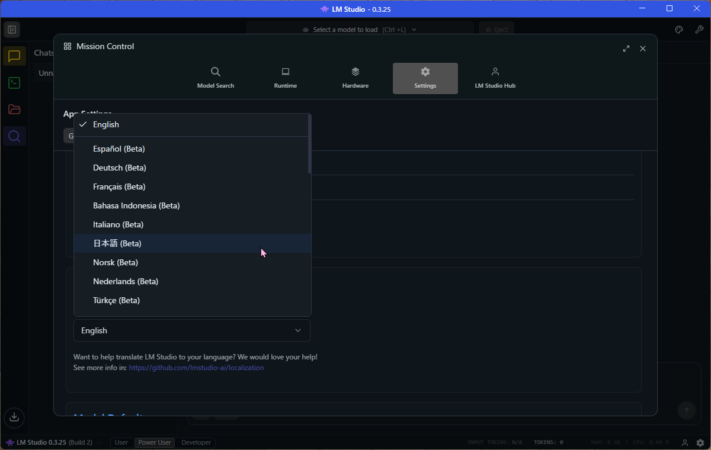
Task: Choose Français (Beta) language
Action: (192, 187)
